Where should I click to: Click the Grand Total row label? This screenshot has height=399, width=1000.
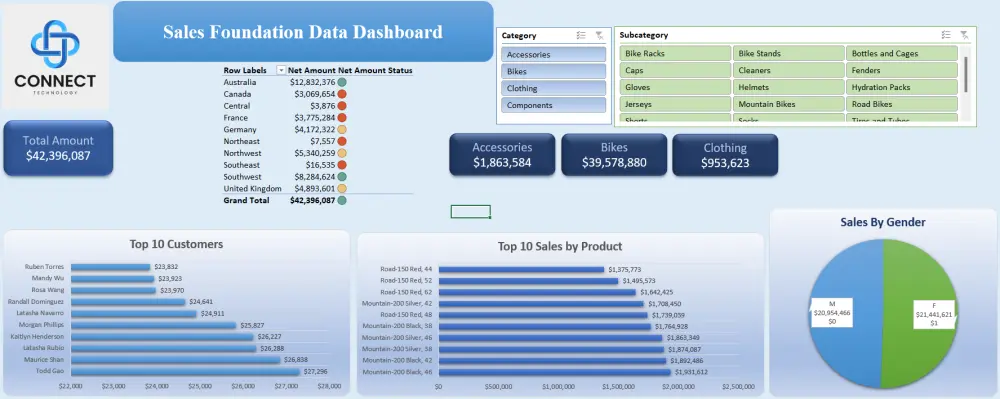coord(246,200)
